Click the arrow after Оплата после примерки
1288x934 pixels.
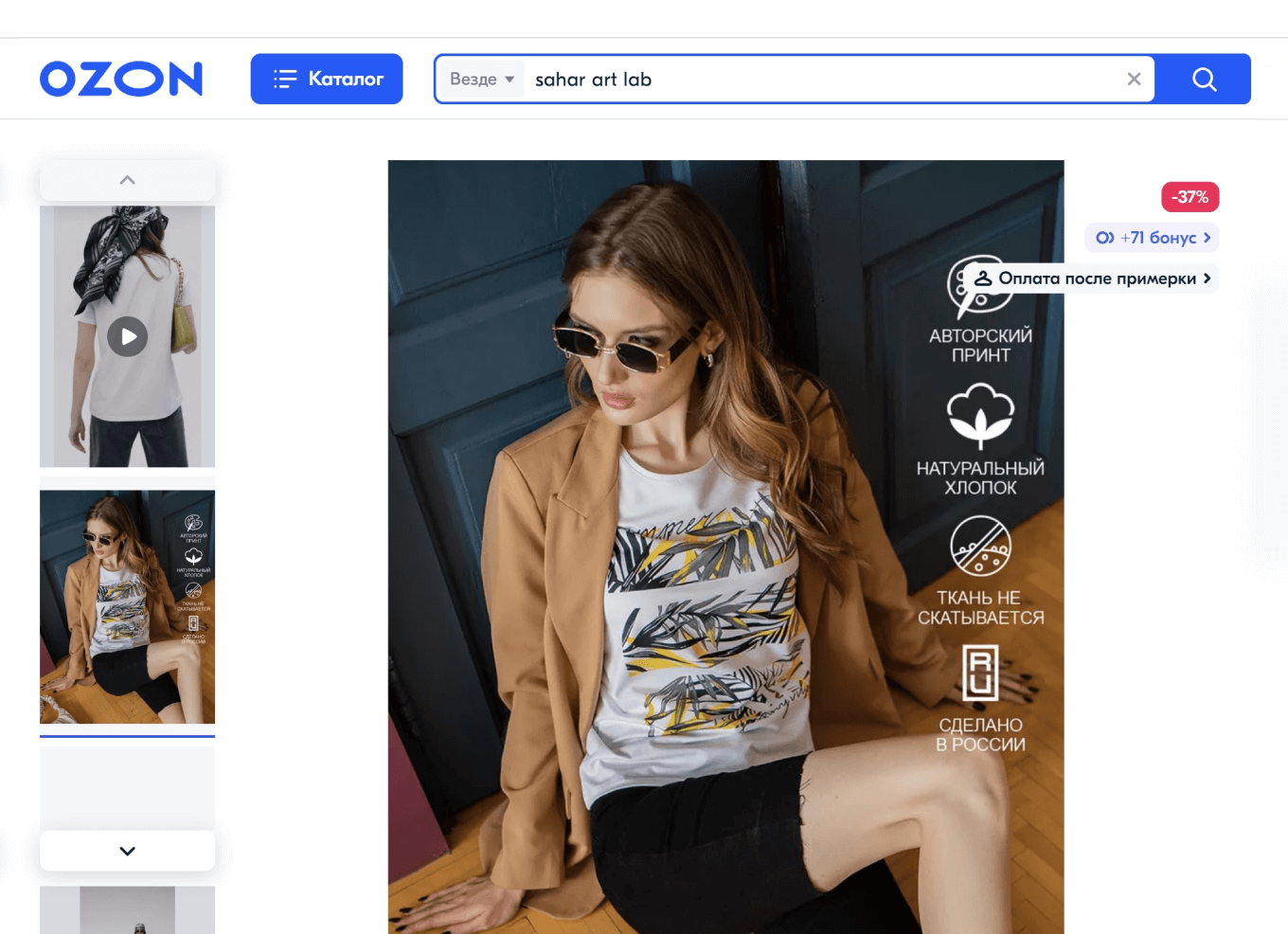pyautogui.click(x=1207, y=278)
